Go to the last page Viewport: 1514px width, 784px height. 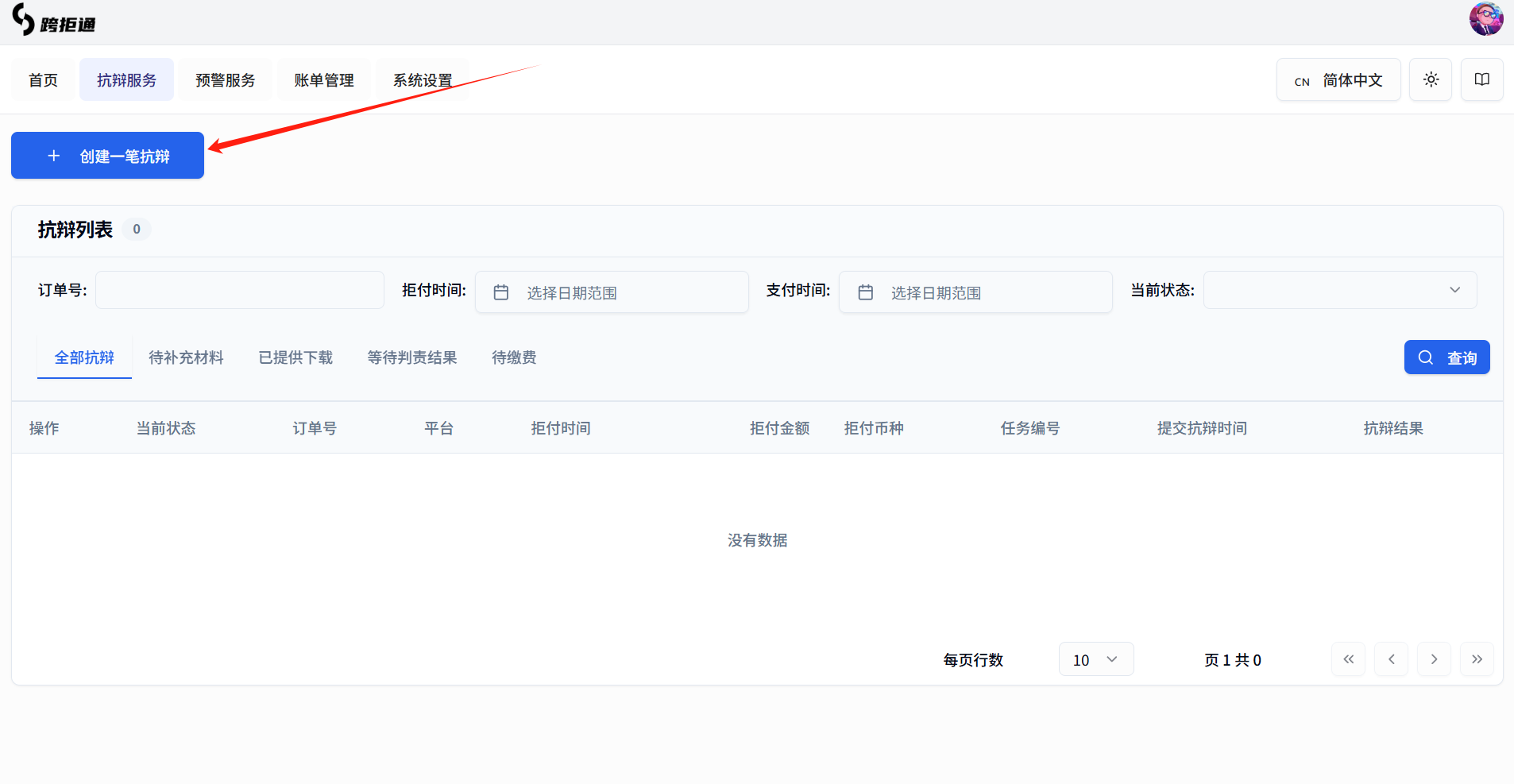[1477, 659]
